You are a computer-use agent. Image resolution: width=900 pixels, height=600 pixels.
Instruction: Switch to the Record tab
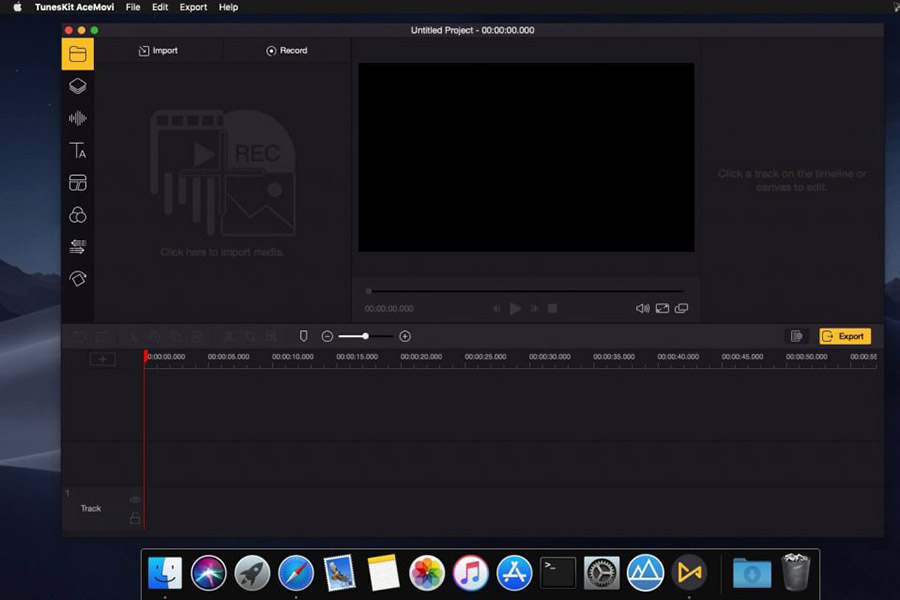(286, 50)
